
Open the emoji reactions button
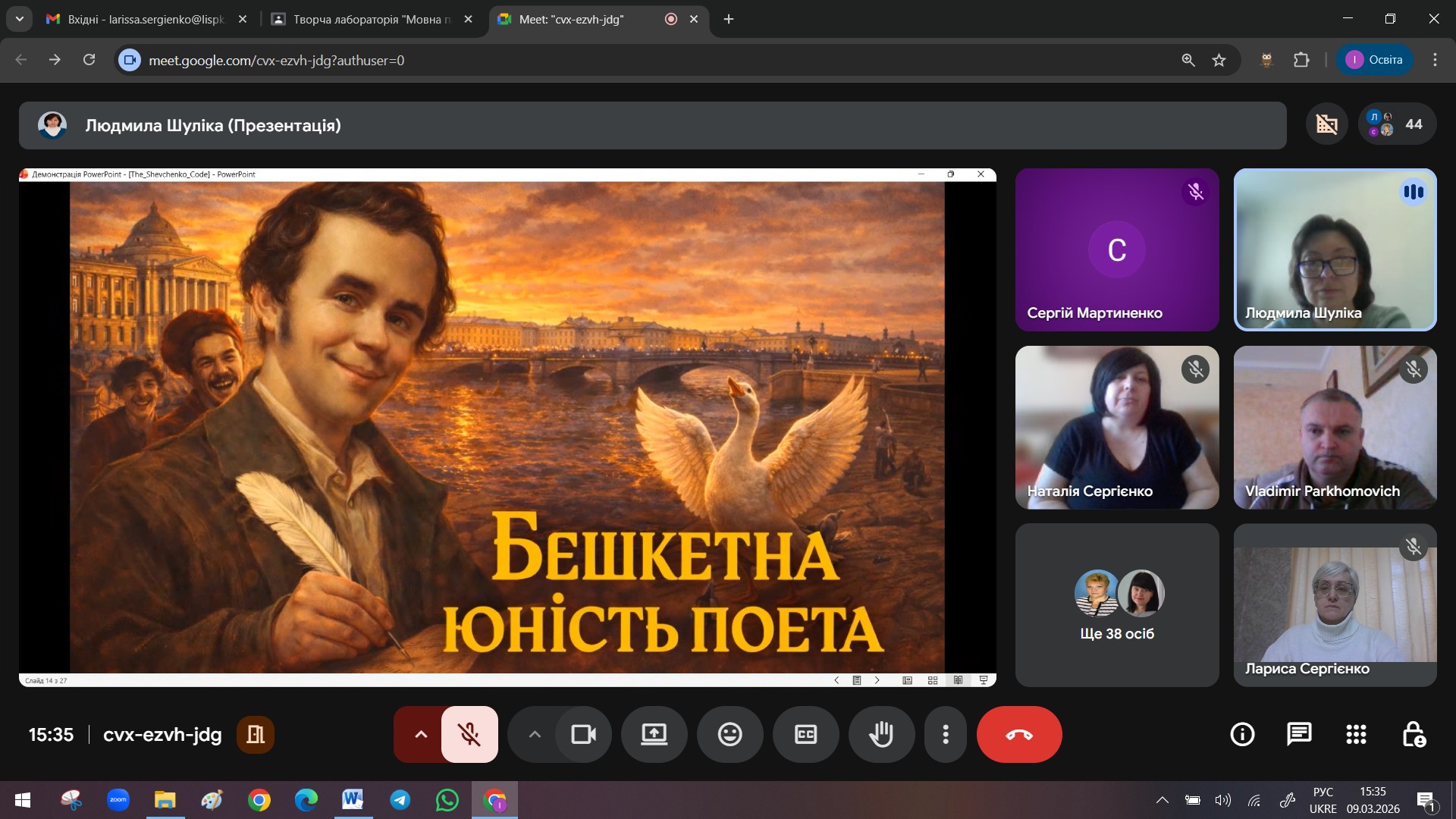(730, 734)
